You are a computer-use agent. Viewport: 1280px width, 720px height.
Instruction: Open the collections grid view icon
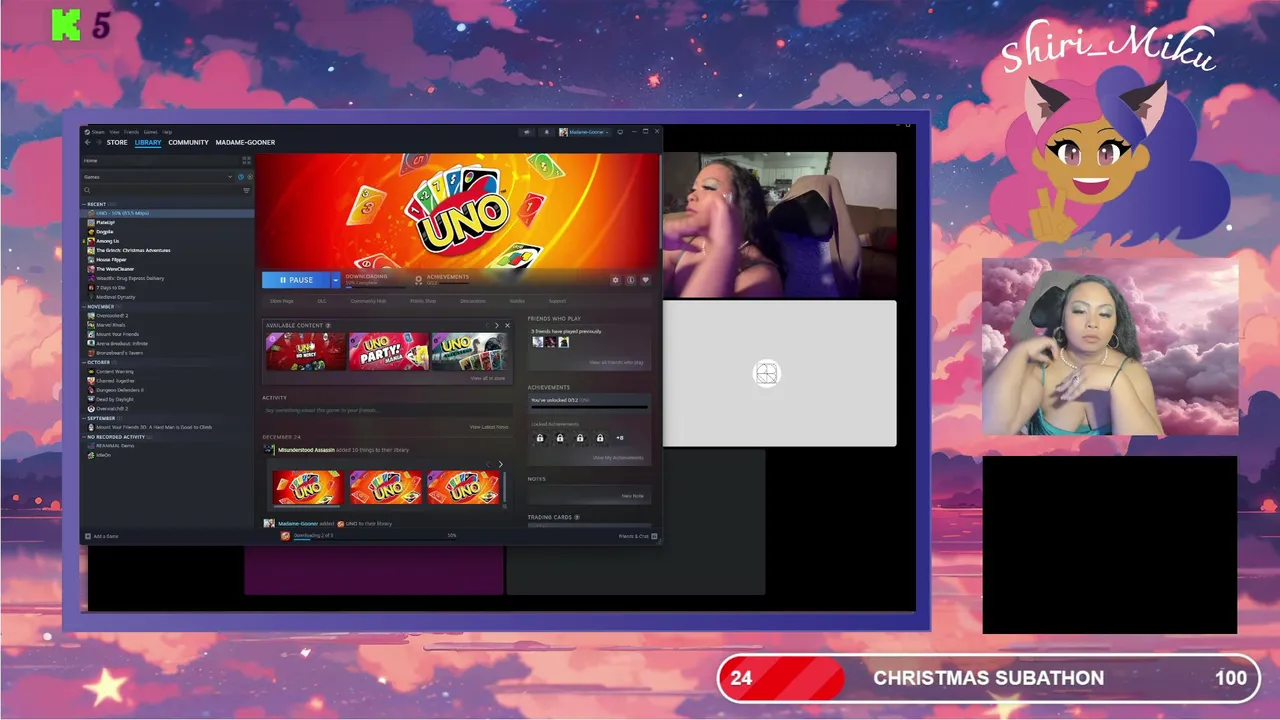point(246,160)
